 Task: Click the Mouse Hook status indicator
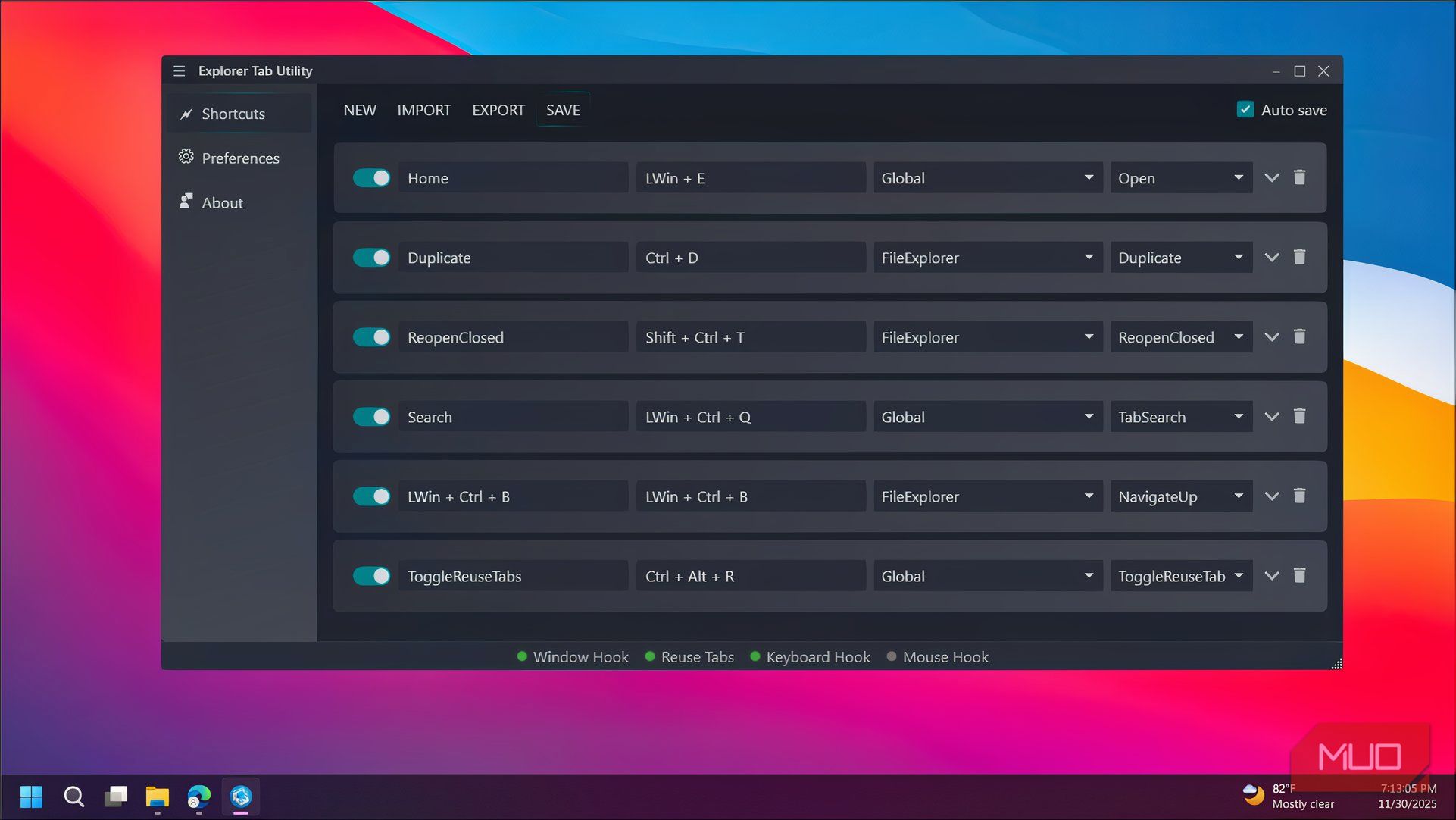point(938,657)
